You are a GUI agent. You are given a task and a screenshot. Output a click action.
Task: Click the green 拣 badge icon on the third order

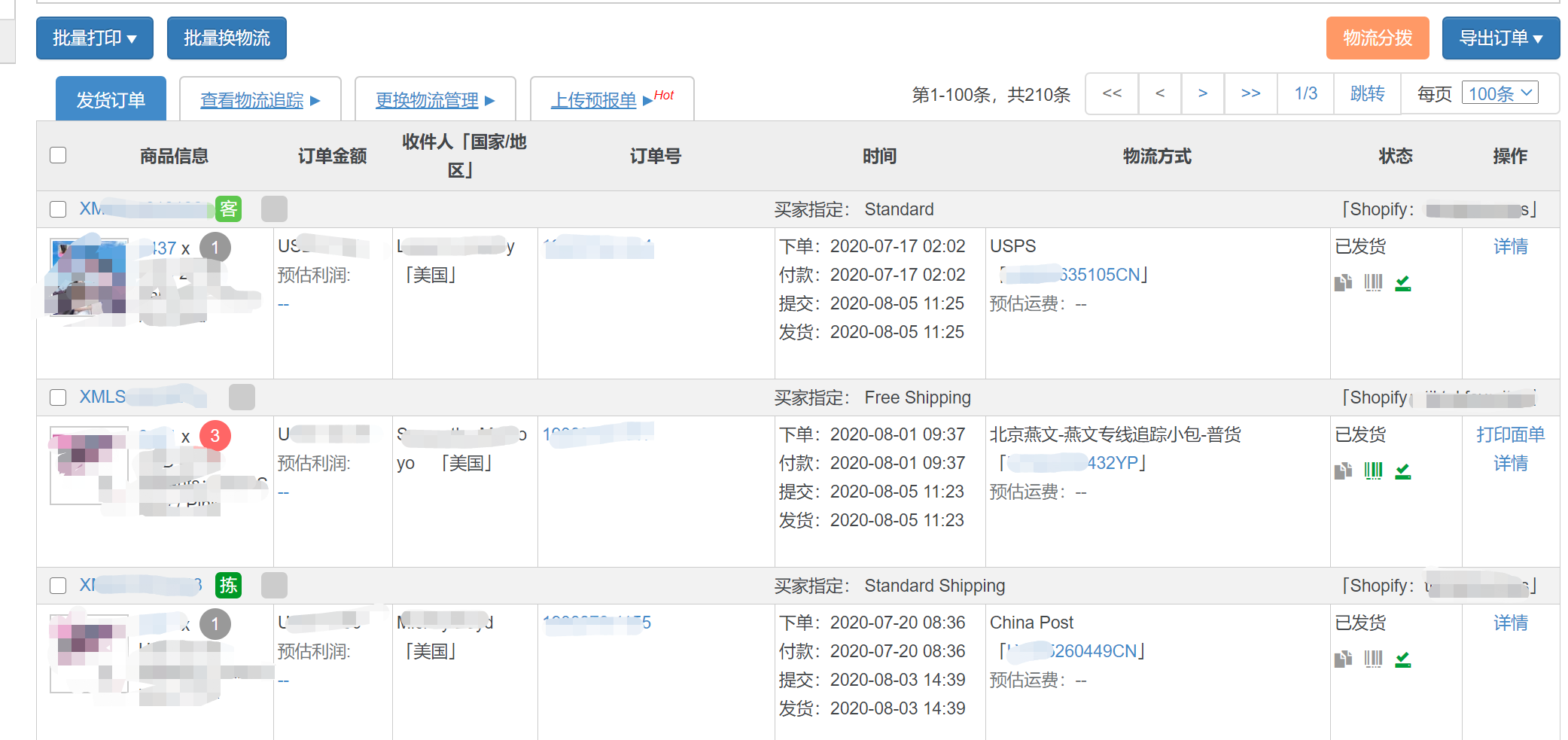(x=228, y=585)
